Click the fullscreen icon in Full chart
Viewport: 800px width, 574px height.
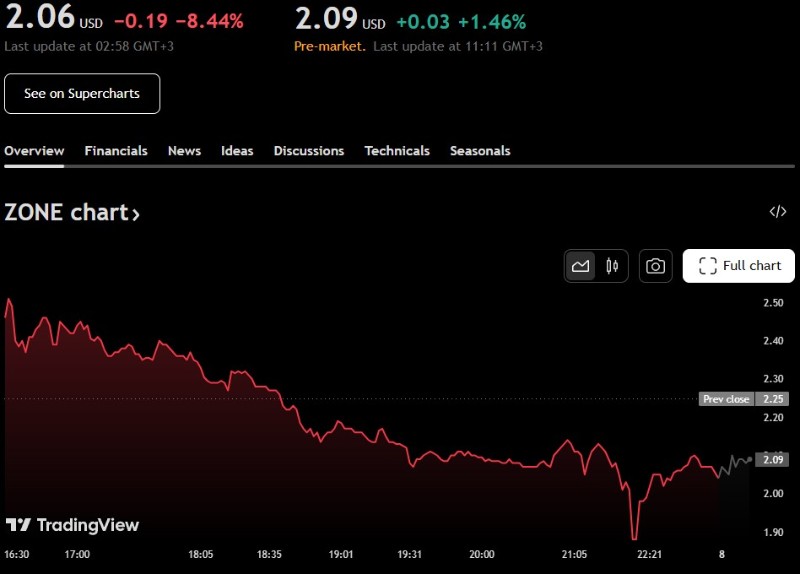tap(708, 266)
